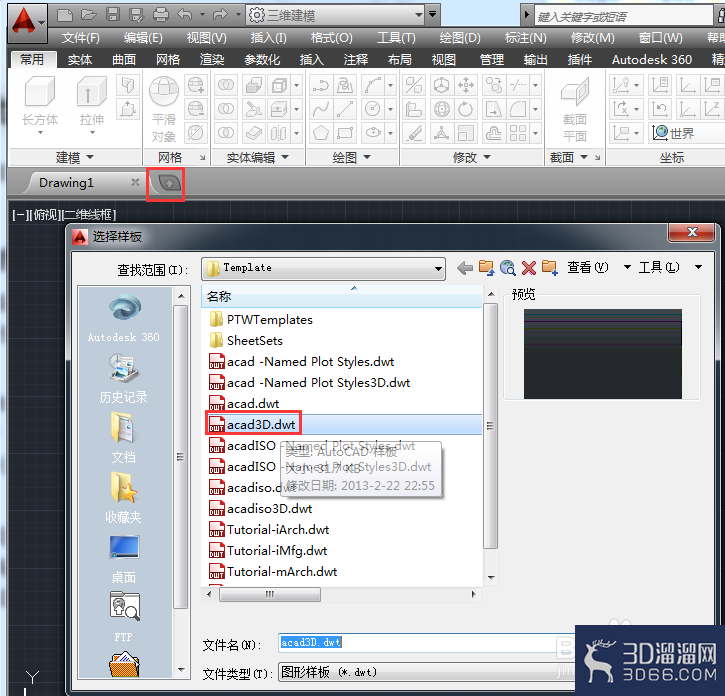Select acad -Named Plot Styles.dwt
Viewport: 725px width, 696px height.
click(301, 362)
